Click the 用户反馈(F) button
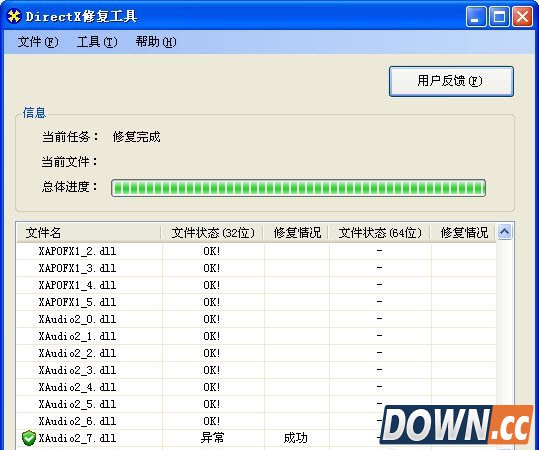The image size is (539, 450). [x=451, y=81]
